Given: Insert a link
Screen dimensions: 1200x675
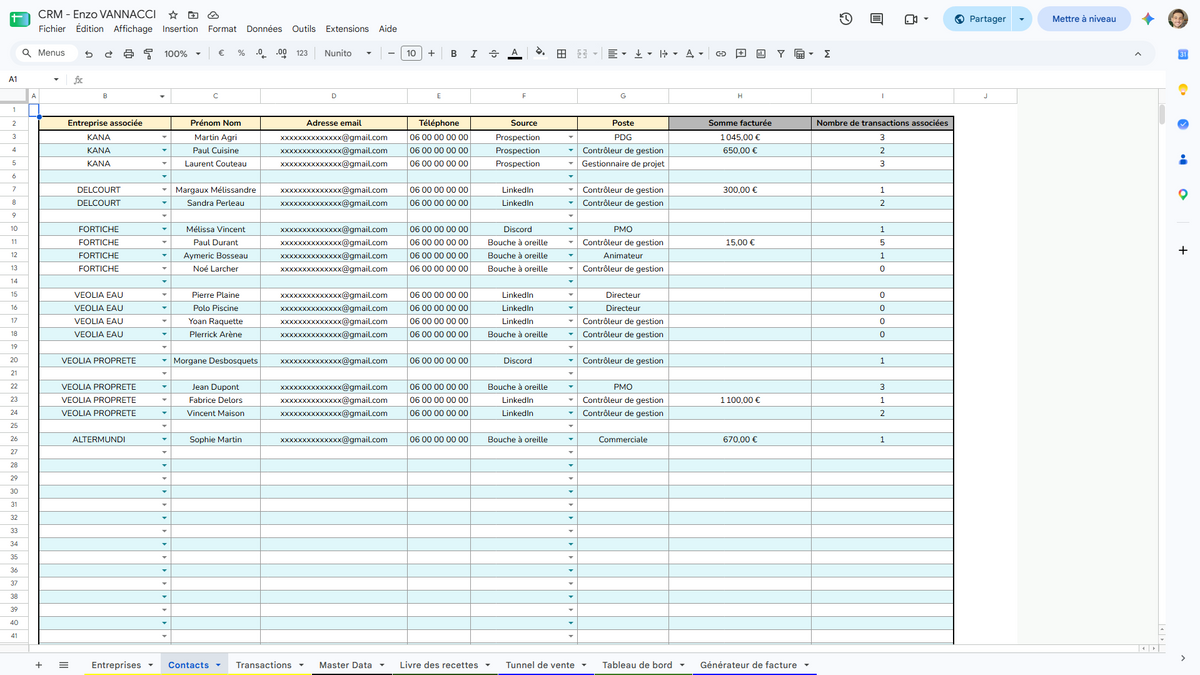Looking at the screenshot, I should coord(720,54).
